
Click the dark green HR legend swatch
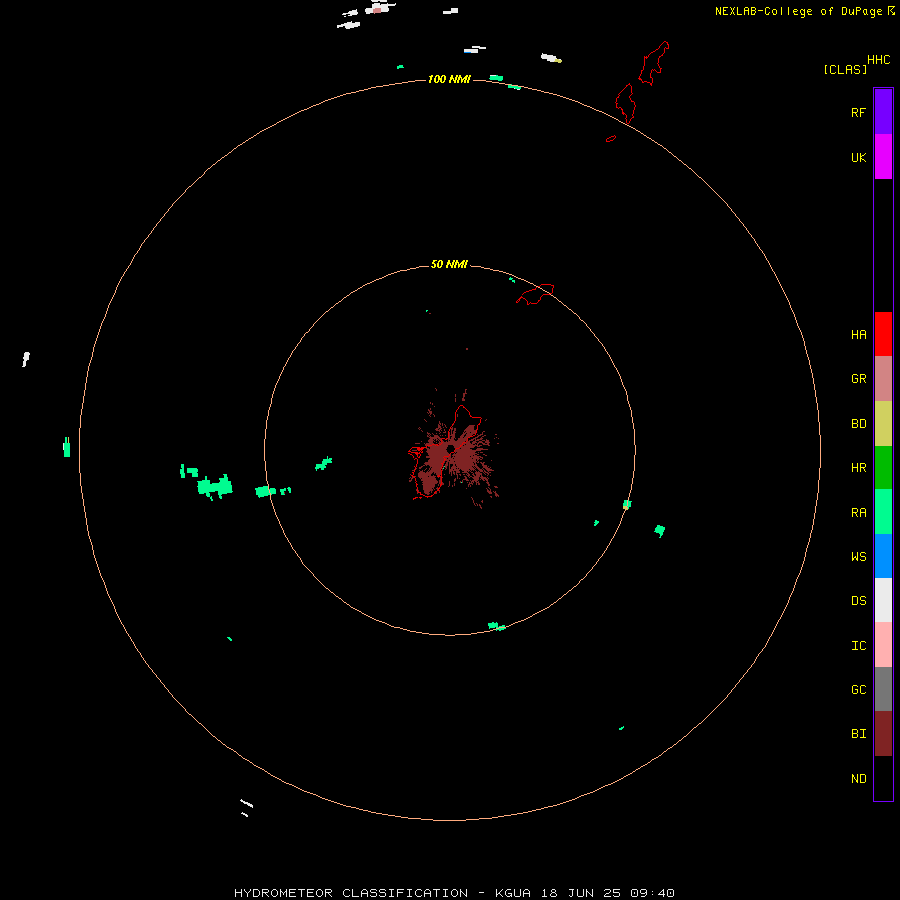pos(883,468)
